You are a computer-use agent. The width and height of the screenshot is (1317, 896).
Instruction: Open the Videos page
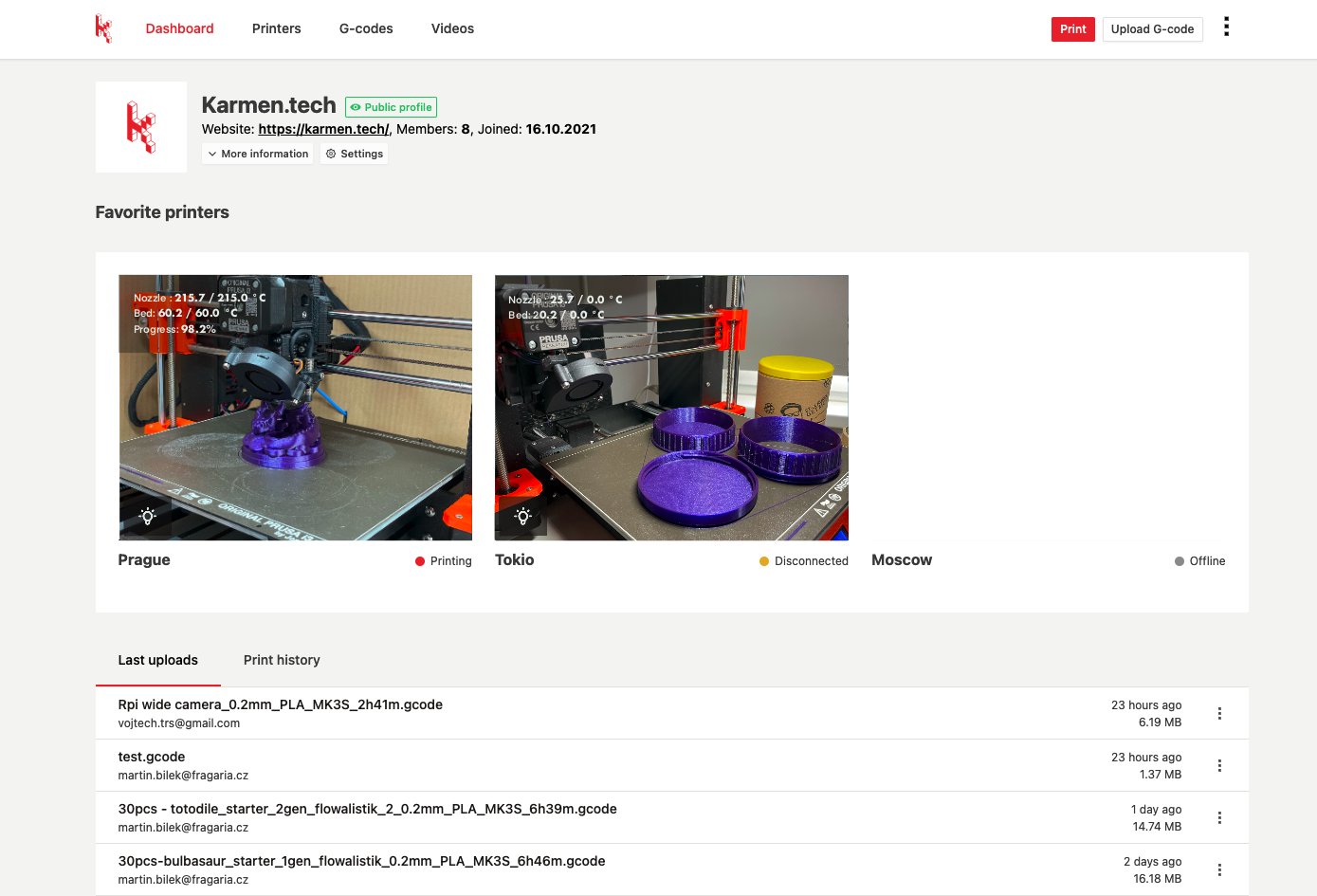point(452,28)
